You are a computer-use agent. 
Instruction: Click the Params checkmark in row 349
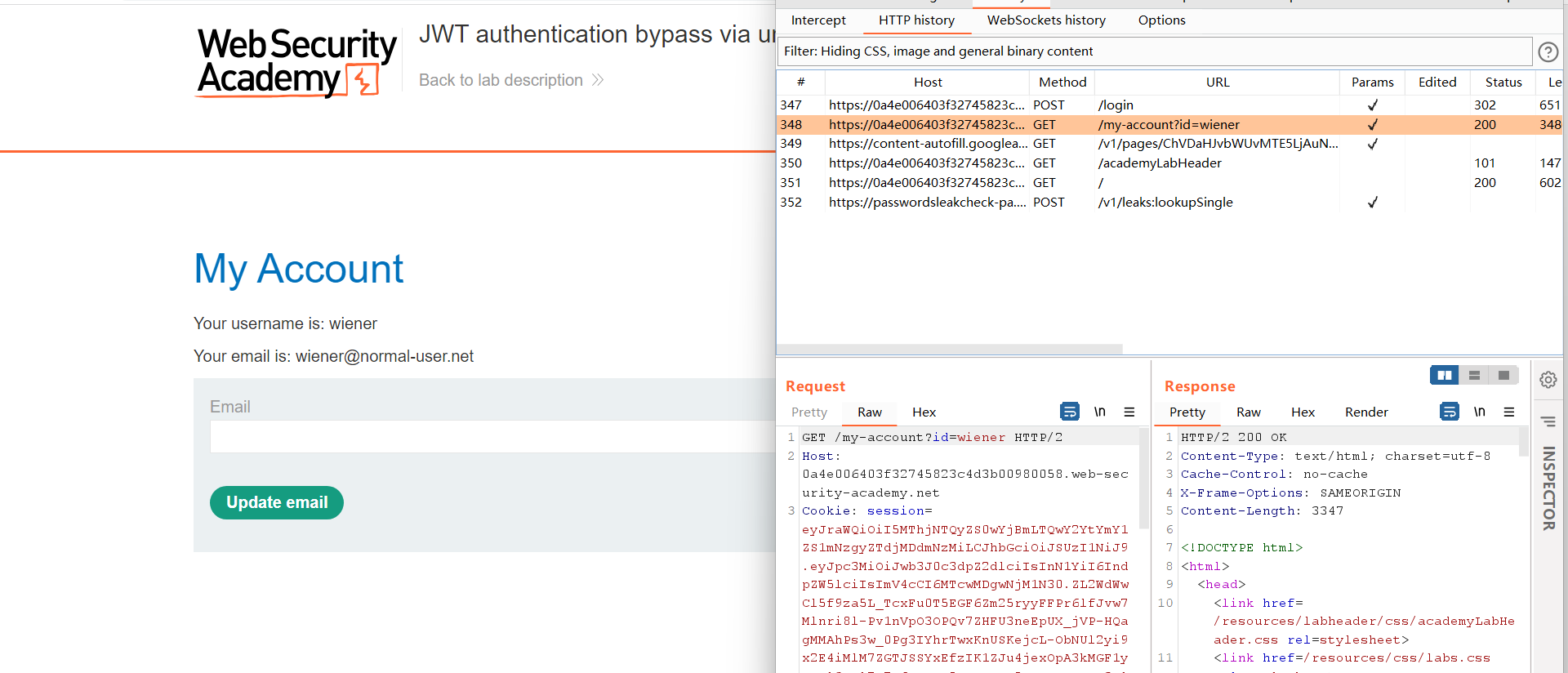click(1373, 144)
